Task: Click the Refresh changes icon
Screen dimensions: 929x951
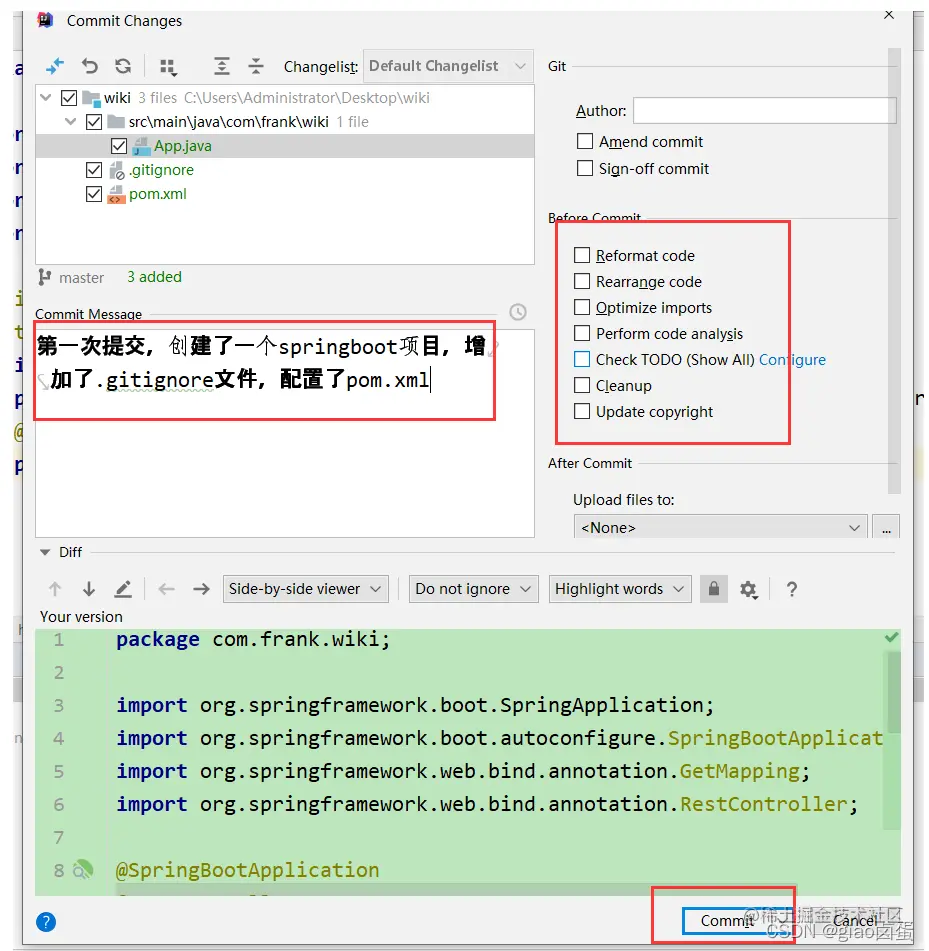Action: (124, 66)
